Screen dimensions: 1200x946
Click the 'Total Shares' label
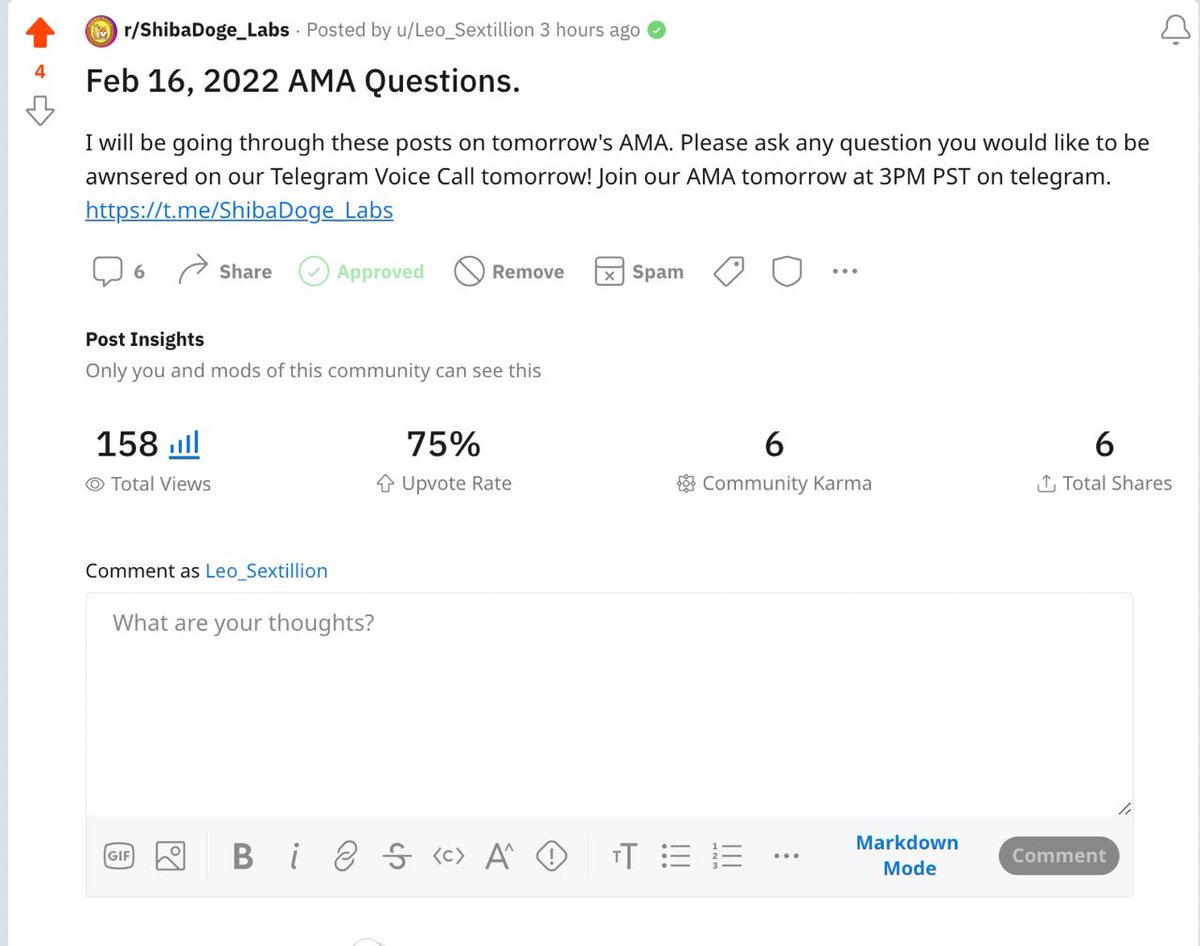pyautogui.click(x=1117, y=484)
